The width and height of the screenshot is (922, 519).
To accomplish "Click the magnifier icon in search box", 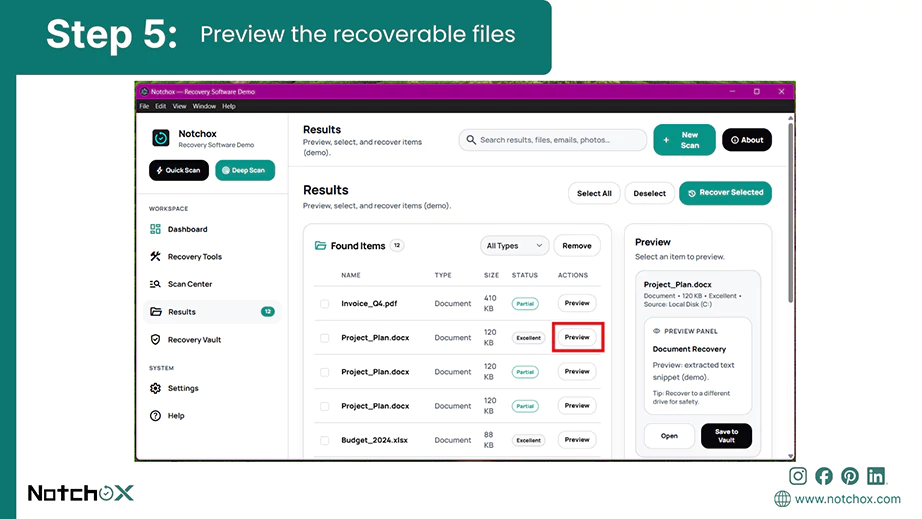I will pyautogui.click(x=471, y=140).
